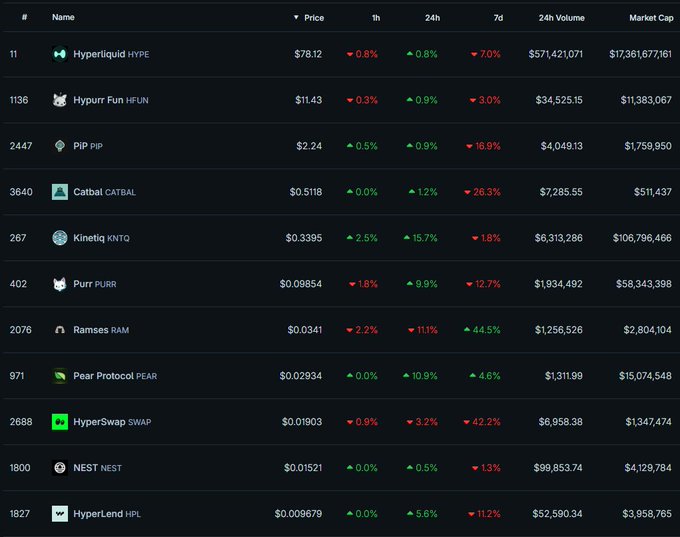Click the Purr cat logo
The height and width of the screenshot is (537, 680).
pyautogui.click(x=60, y=284)
